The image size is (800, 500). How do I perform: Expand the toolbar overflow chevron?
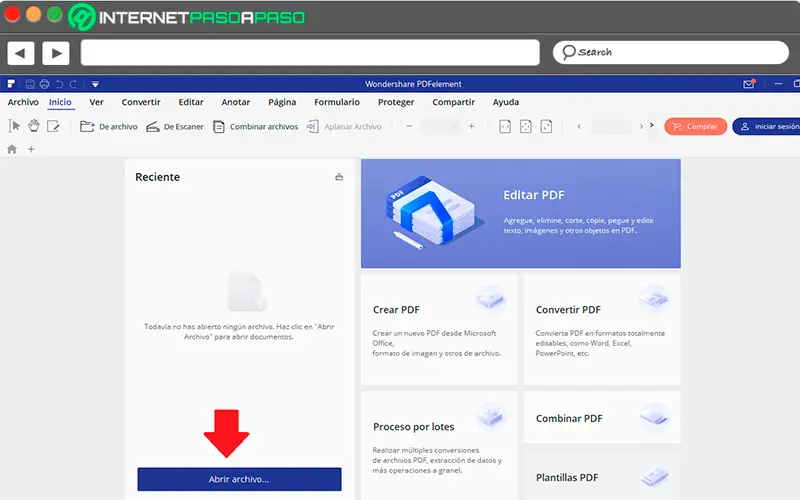coord(652,125)
